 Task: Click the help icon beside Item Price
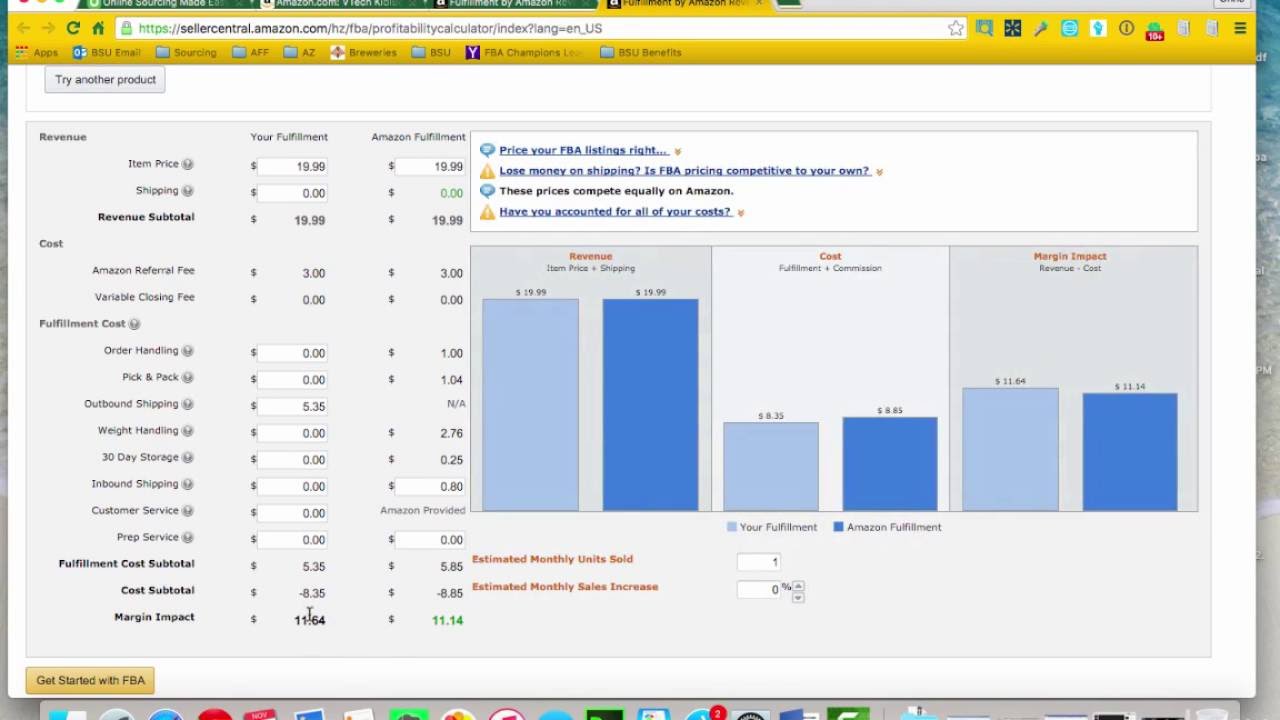tap(188, 164)
